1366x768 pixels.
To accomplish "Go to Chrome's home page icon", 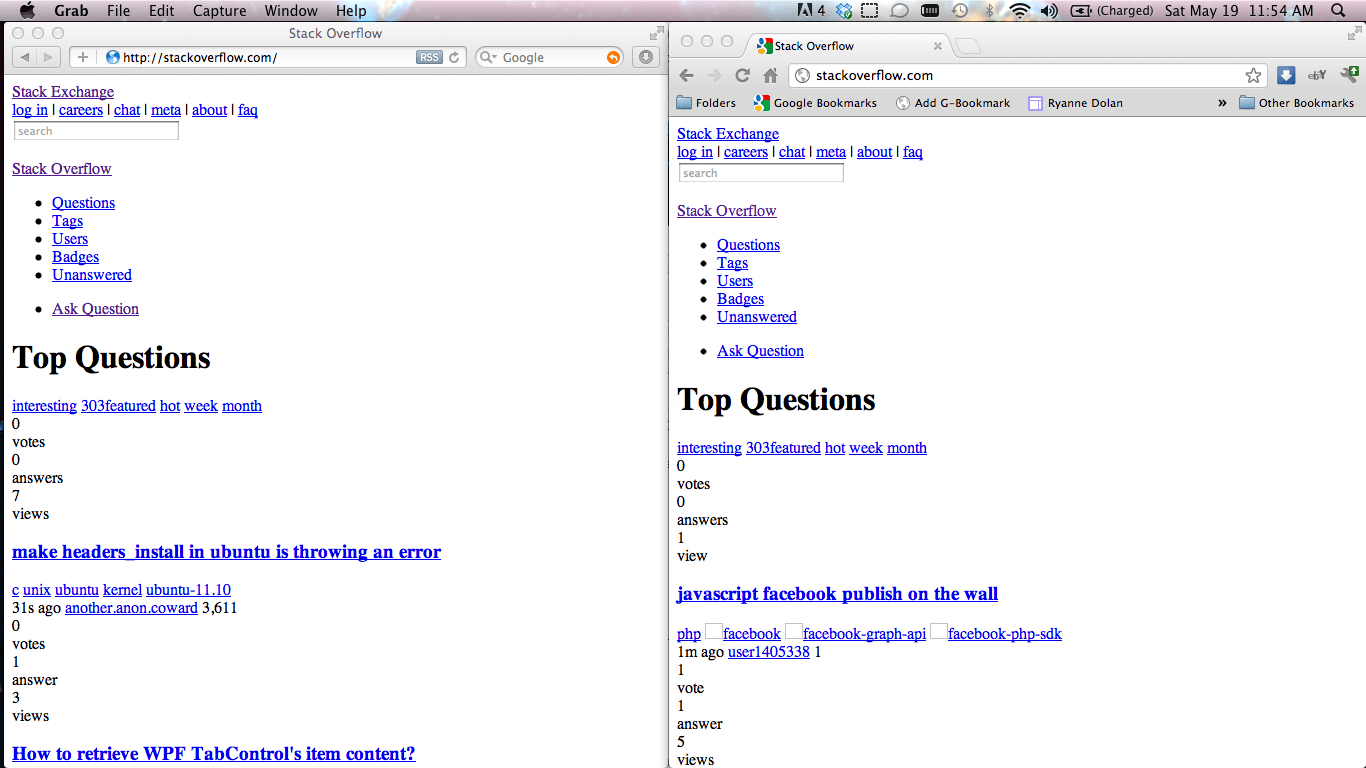I will point(770,75).
